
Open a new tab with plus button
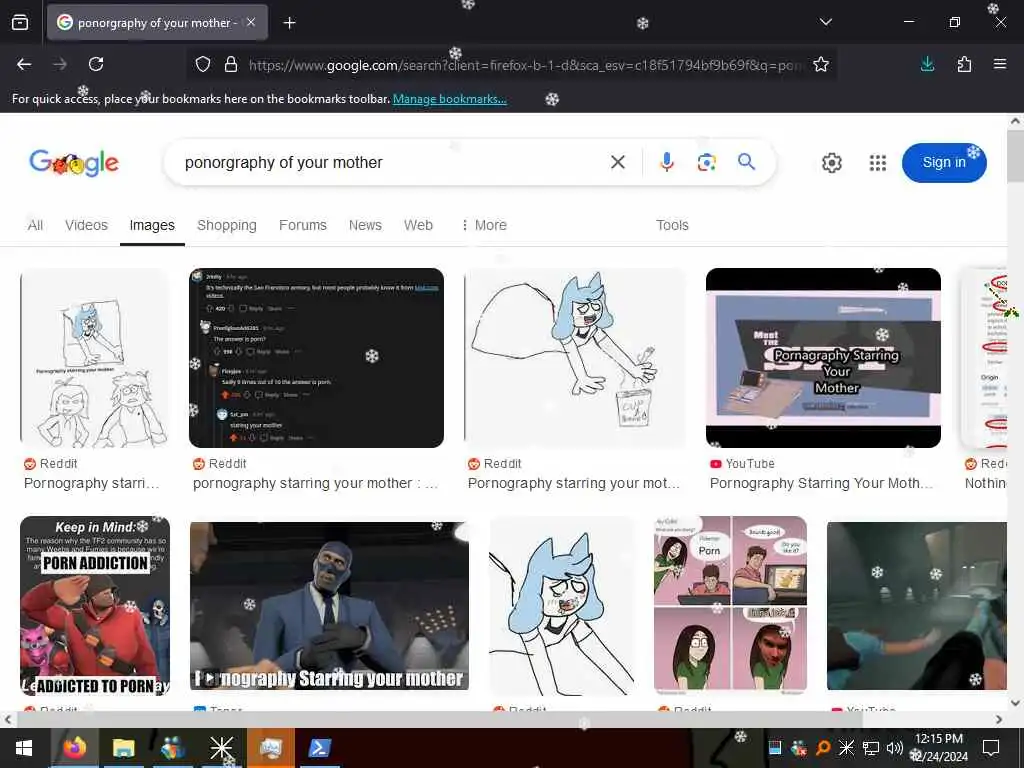(289, 23)
